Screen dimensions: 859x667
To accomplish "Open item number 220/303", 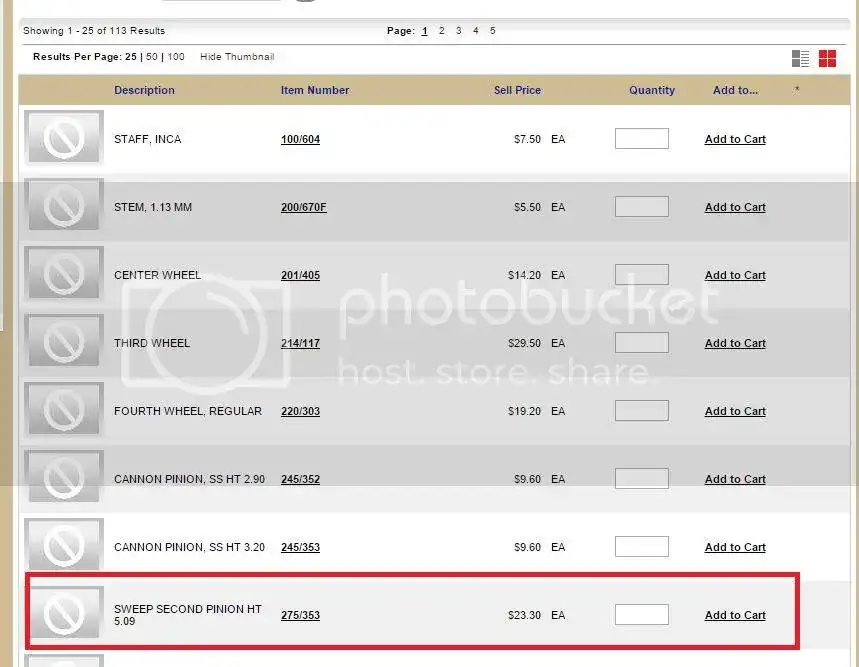I will pyautogui.click(x=300, y=411).
